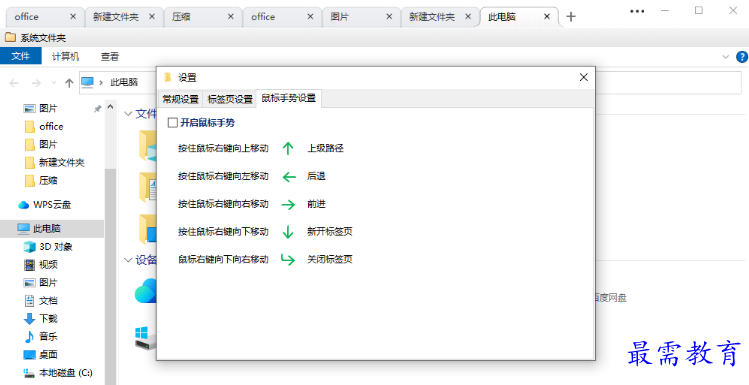Close the 压缩 window tab

tap(231, 16)
